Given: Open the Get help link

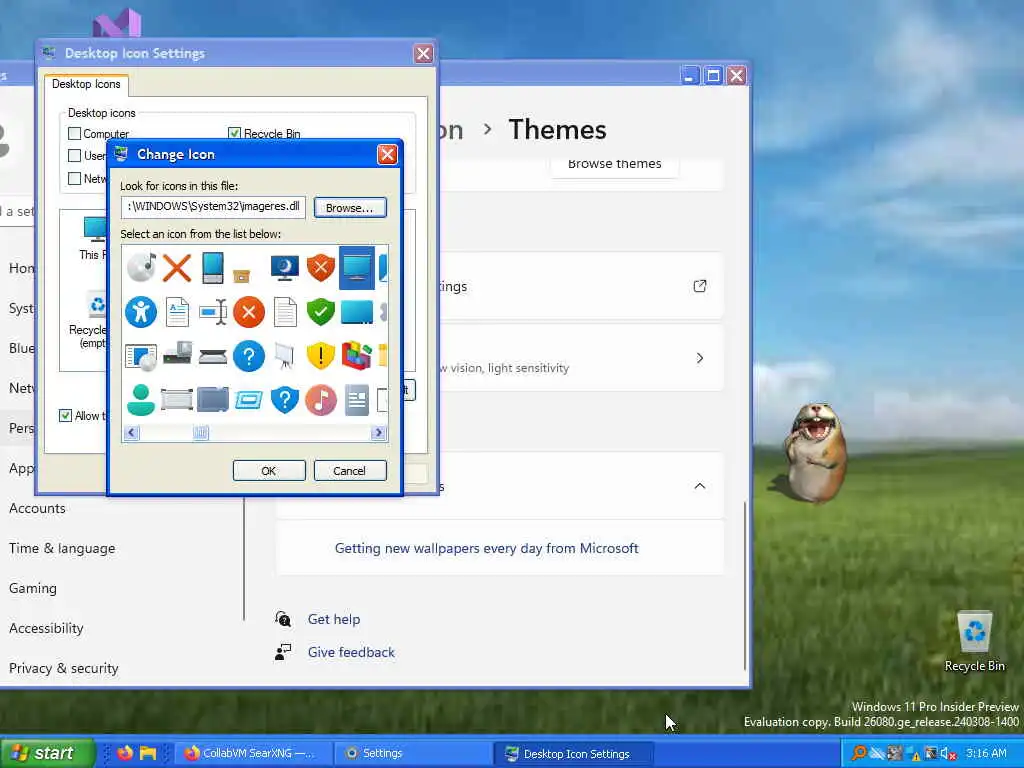Looking at the screenshot, I should pyautogui.click(x=334, y=619).
